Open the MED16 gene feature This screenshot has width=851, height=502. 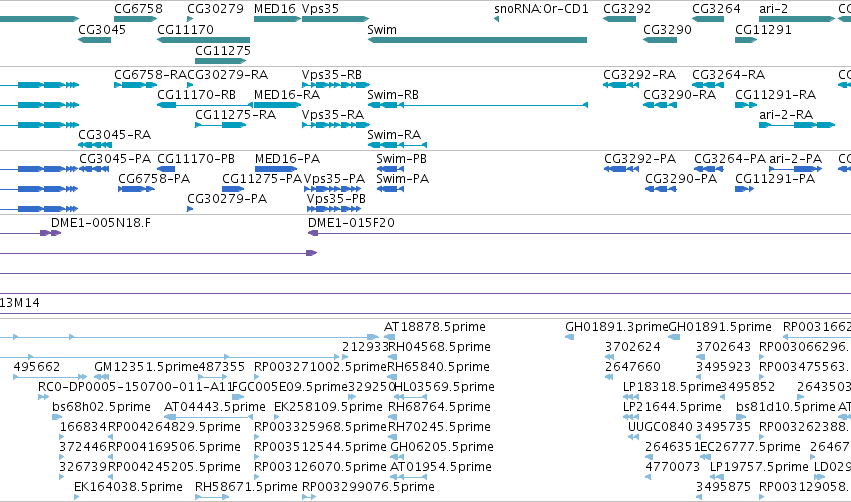(277, 19)
